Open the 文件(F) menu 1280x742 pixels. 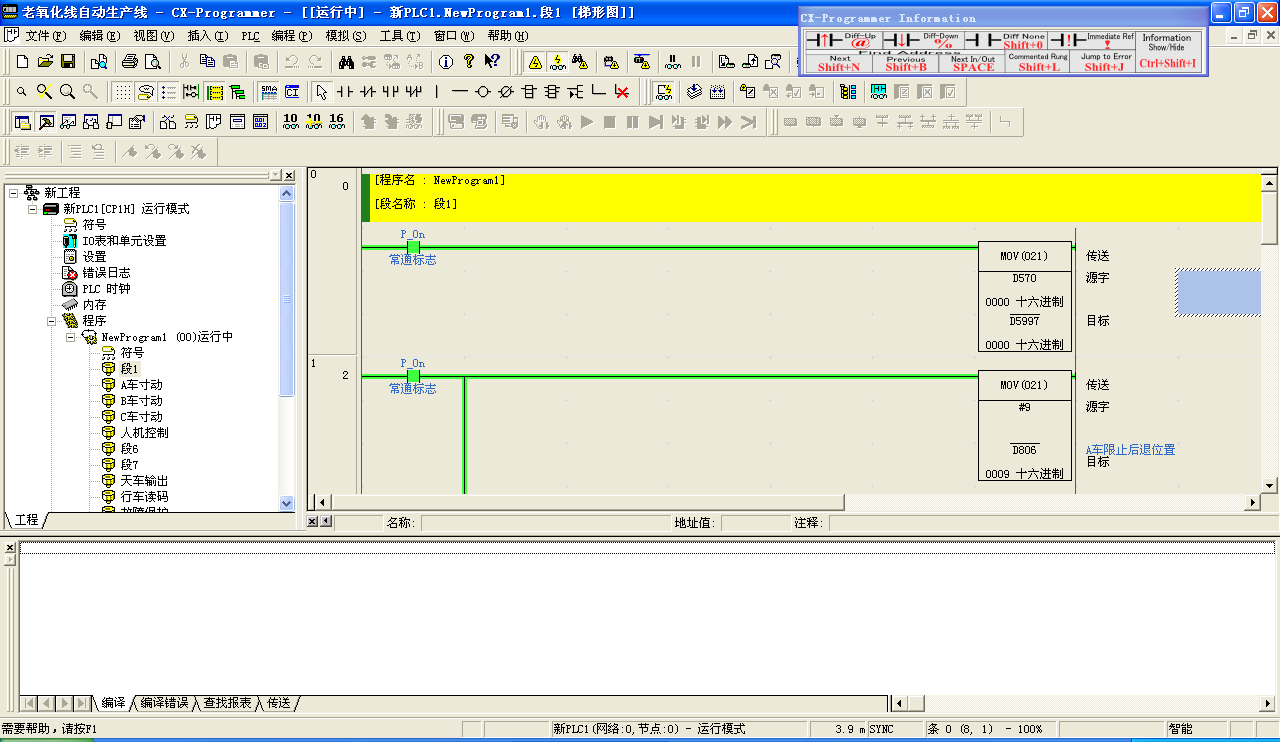point(44,35)
